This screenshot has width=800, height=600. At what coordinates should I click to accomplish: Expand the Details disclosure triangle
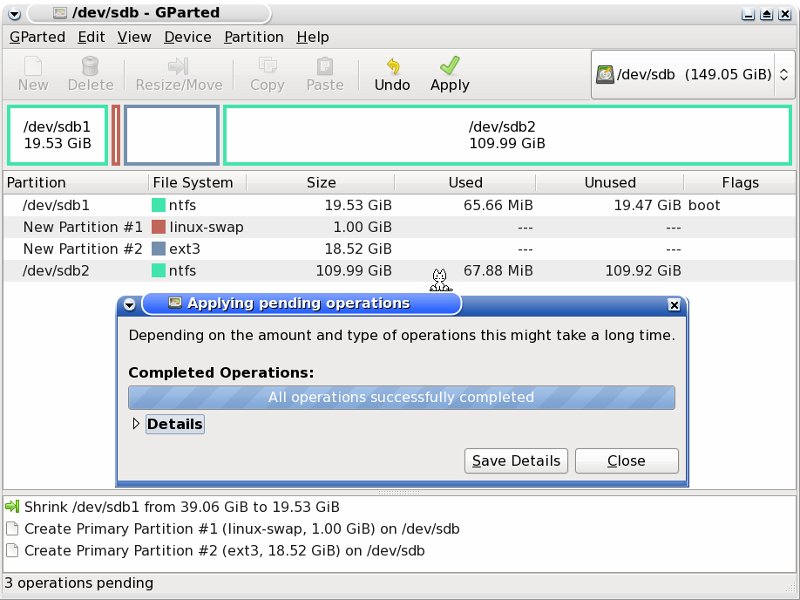click(x=137, y=424)
